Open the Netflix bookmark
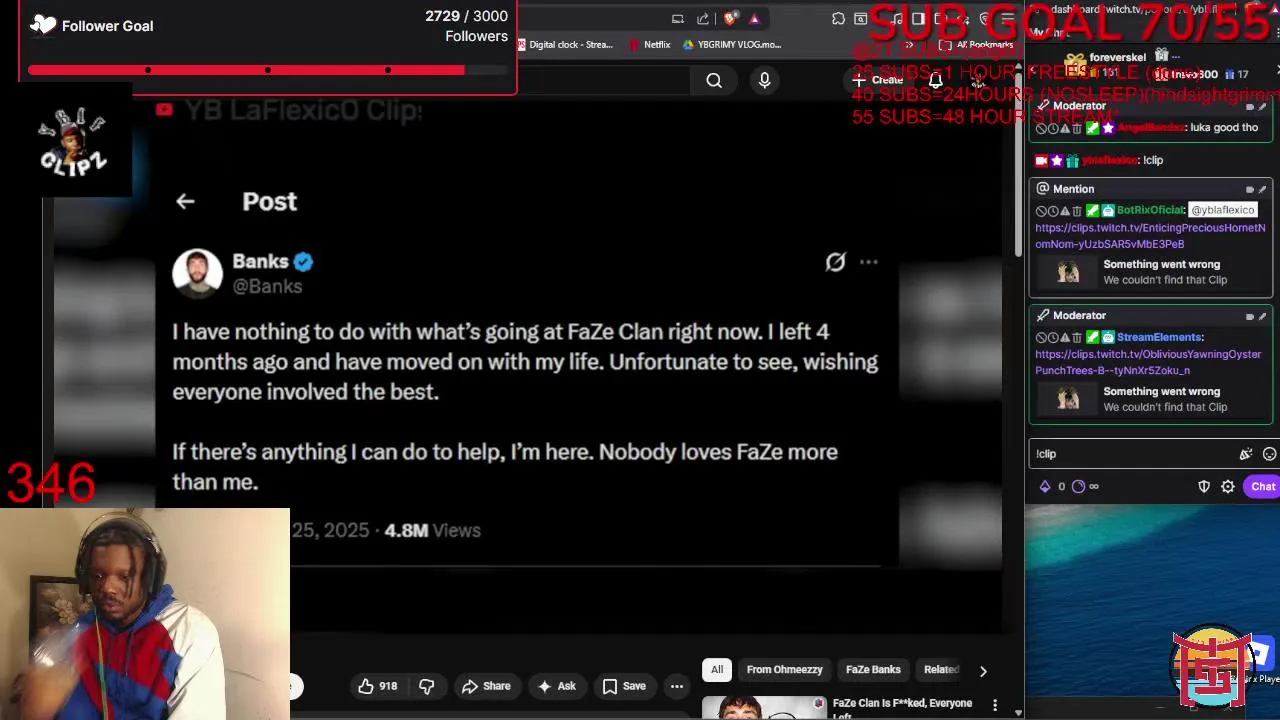This screenshot has width=1280, height=720. (x=650, y=44)
